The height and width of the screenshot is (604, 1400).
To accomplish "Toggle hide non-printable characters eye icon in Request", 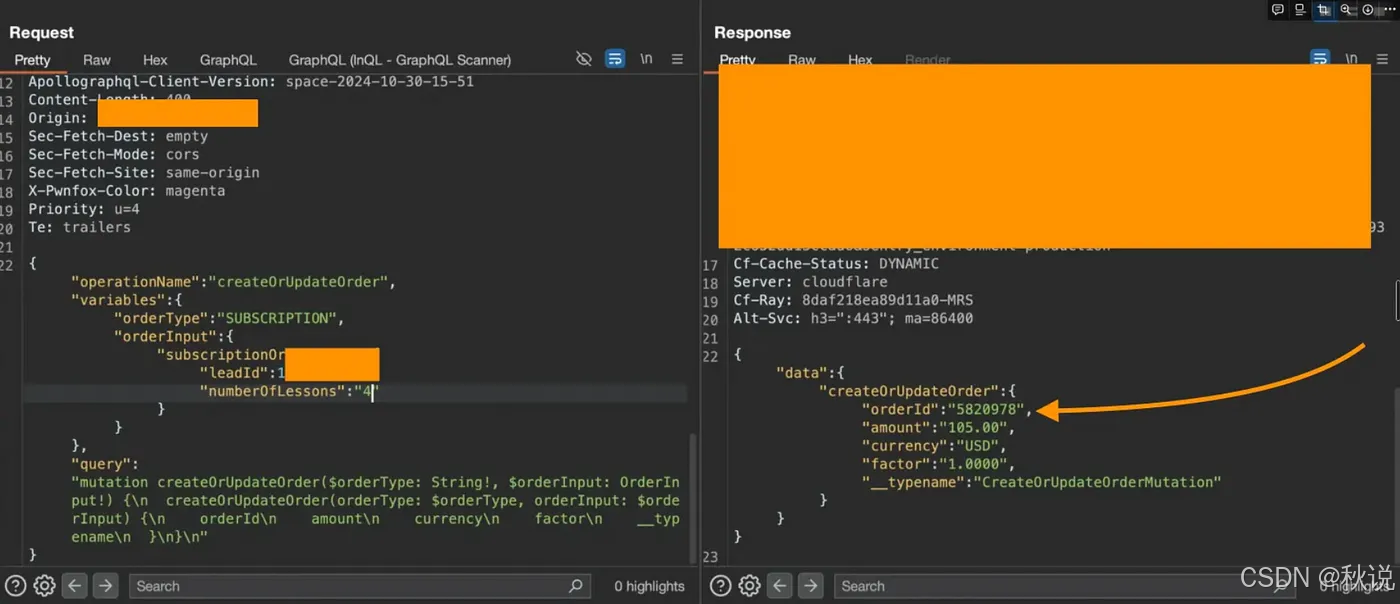I will tap(584, 59).
